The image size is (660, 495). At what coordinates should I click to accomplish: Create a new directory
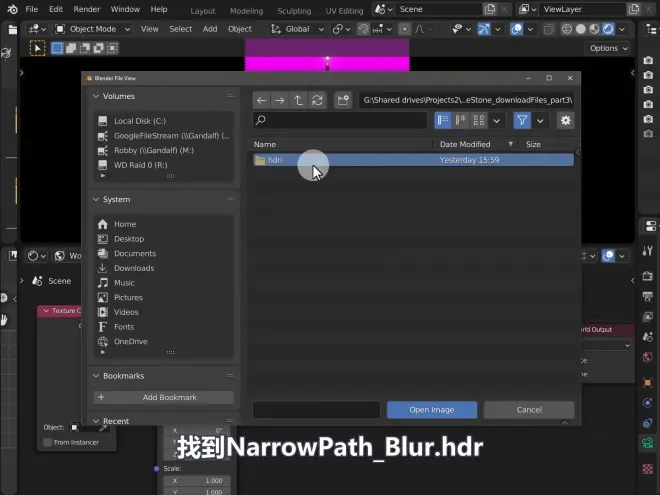pos(343,100)
